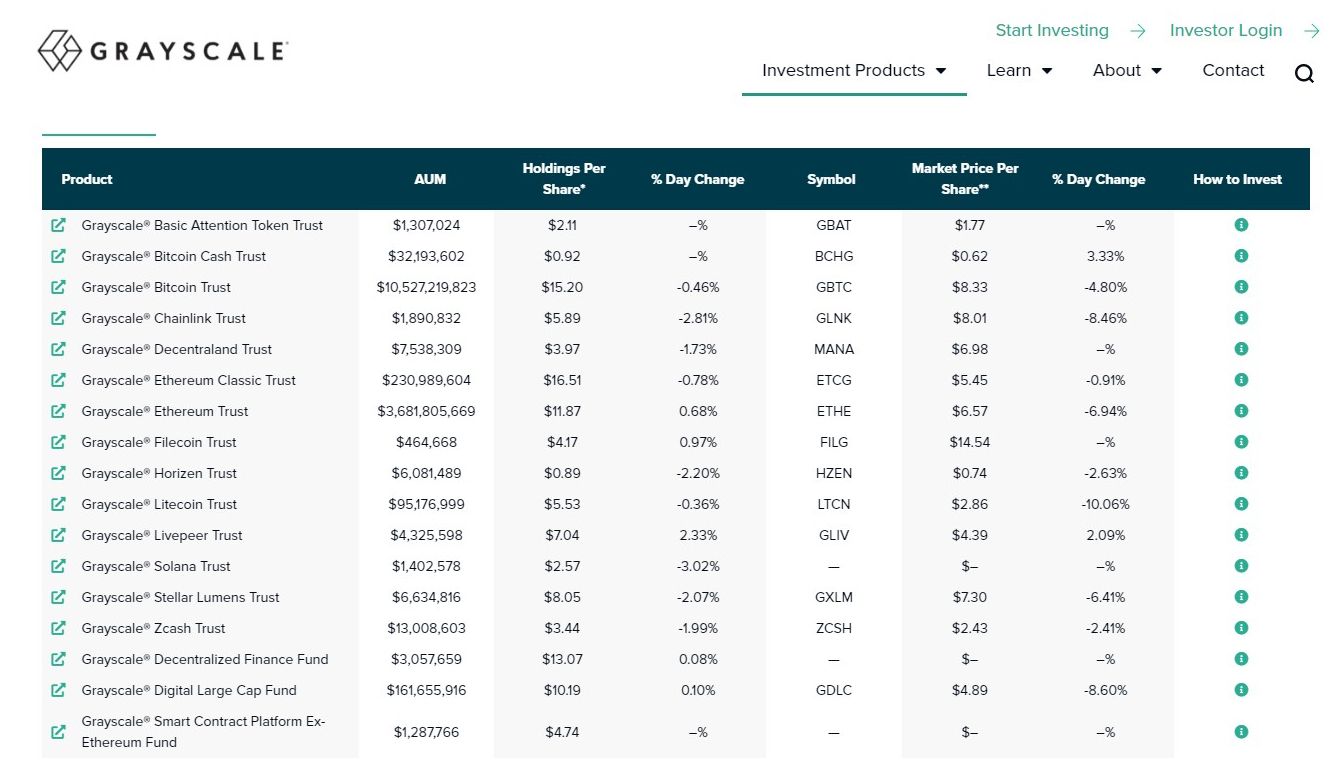Open external link icon for Grayscale Ethereum Trust

point(58,411)
